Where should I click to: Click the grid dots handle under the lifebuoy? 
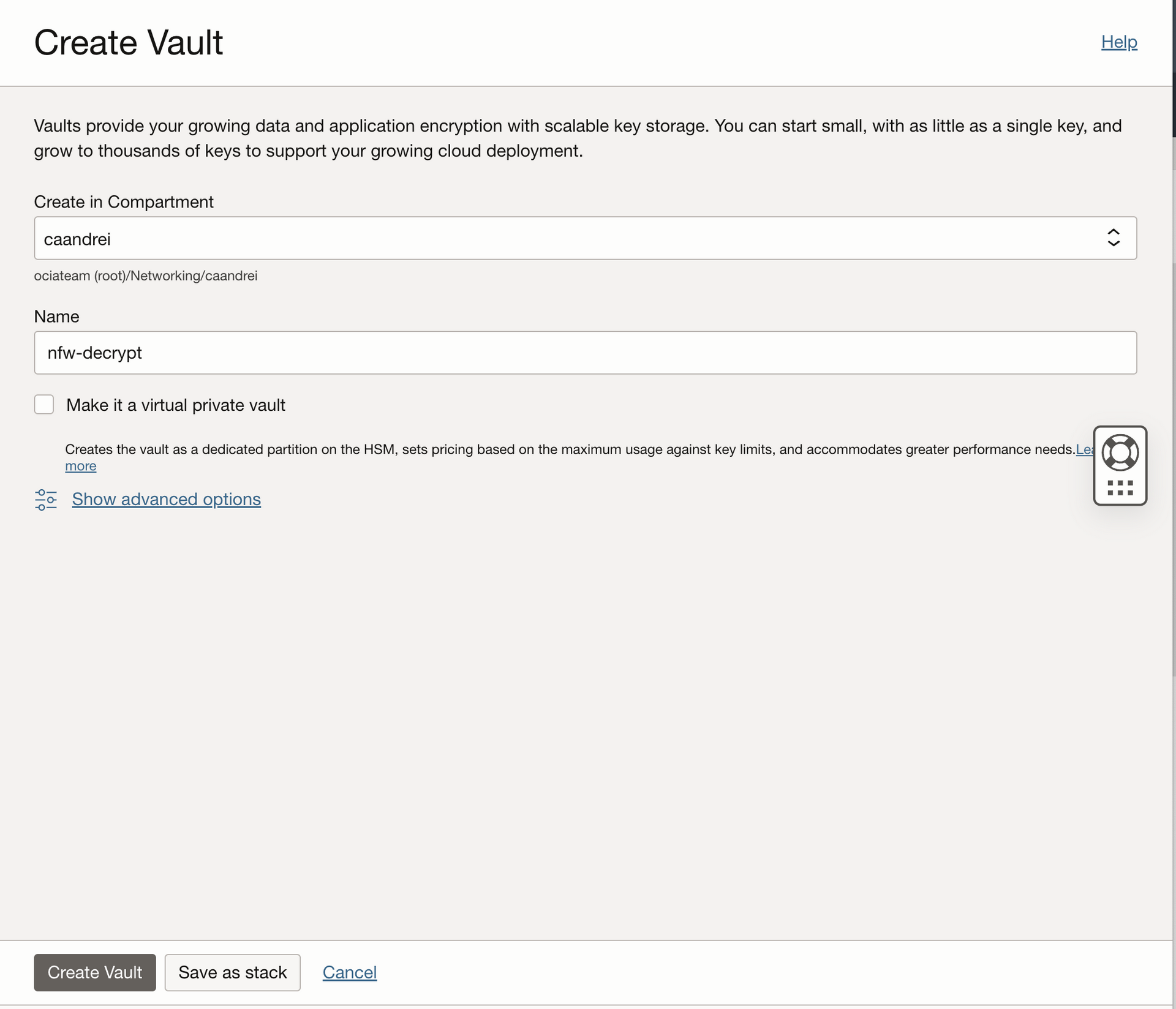click(x=1120, y=488)
